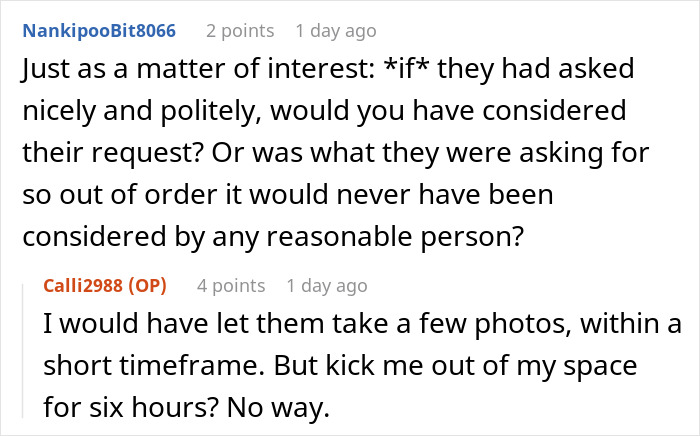Click the "2 points" score on first comment
This screenshot has height=436, width=700.
(240, 30)
